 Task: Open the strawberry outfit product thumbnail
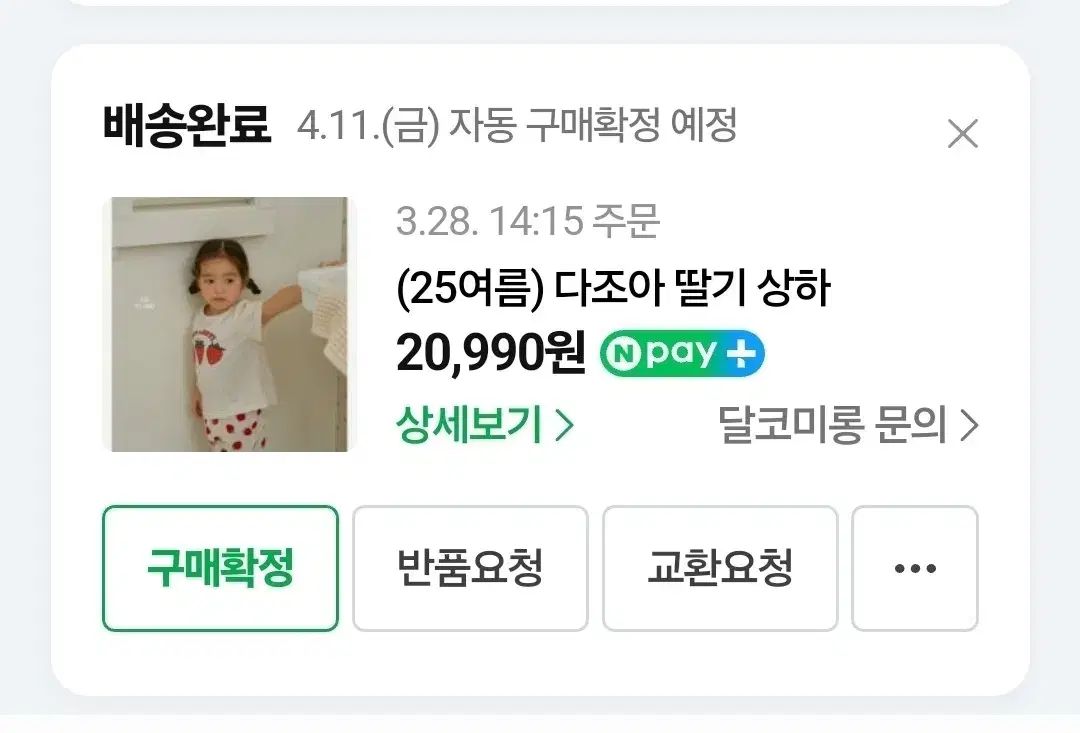[x=229, y=324]
